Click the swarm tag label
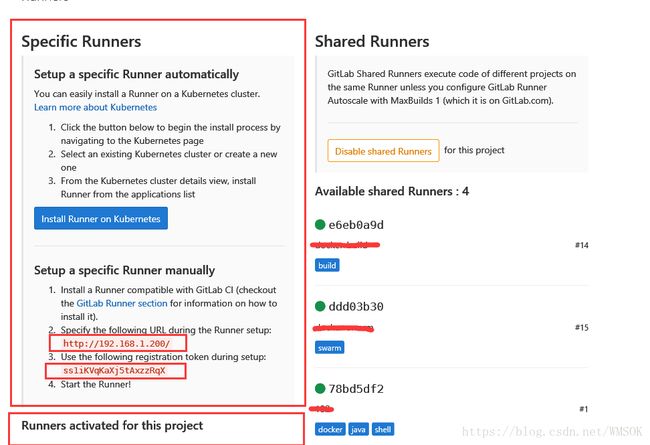 [x=330, y=348]
